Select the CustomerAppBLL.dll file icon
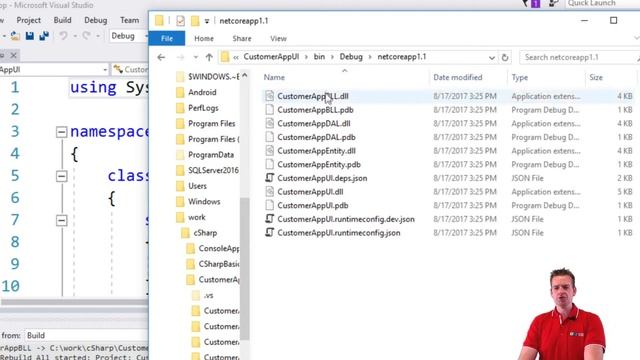This screenshot has height=360, width=640. [269, 96]
